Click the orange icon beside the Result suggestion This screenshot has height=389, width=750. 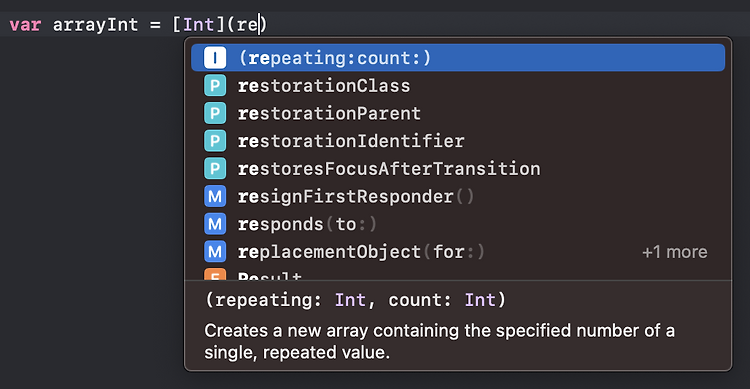pos(215,275)
